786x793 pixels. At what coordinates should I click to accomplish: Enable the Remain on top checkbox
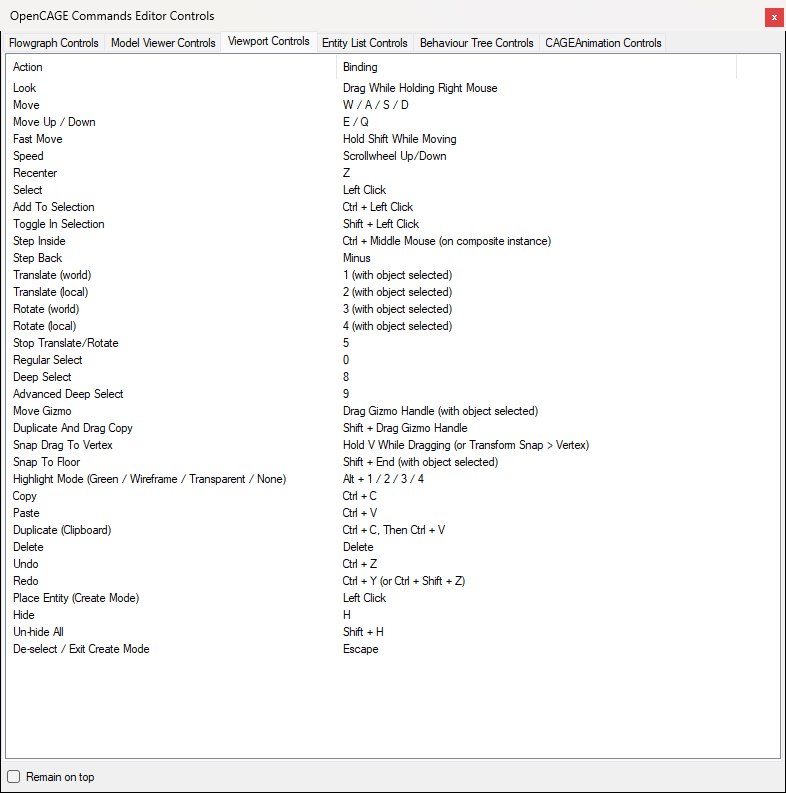coord(14,777)
